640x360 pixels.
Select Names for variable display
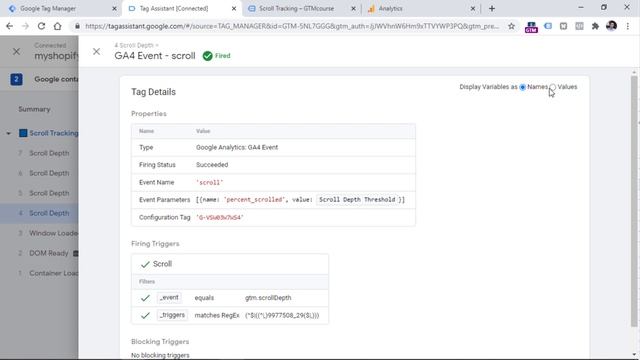point(522,87)
